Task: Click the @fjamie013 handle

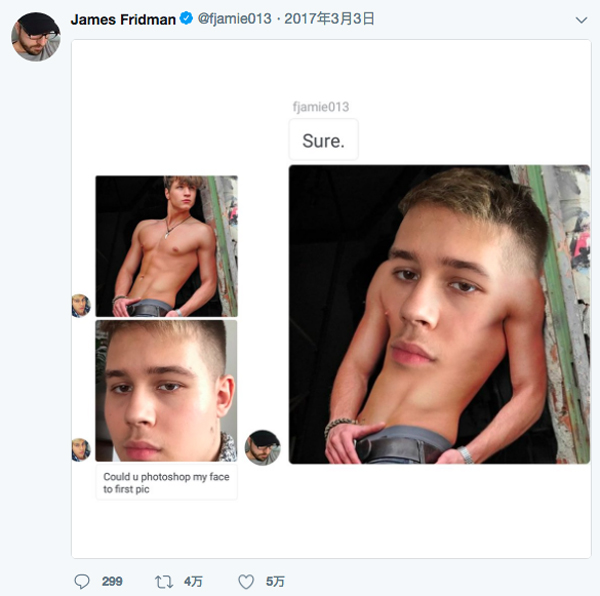Action: coord(235,19)
